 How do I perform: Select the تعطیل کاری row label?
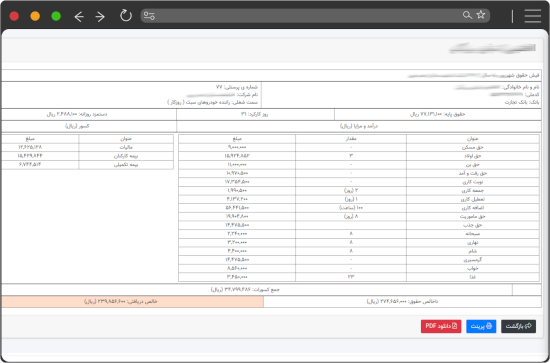tap(472, 199)
